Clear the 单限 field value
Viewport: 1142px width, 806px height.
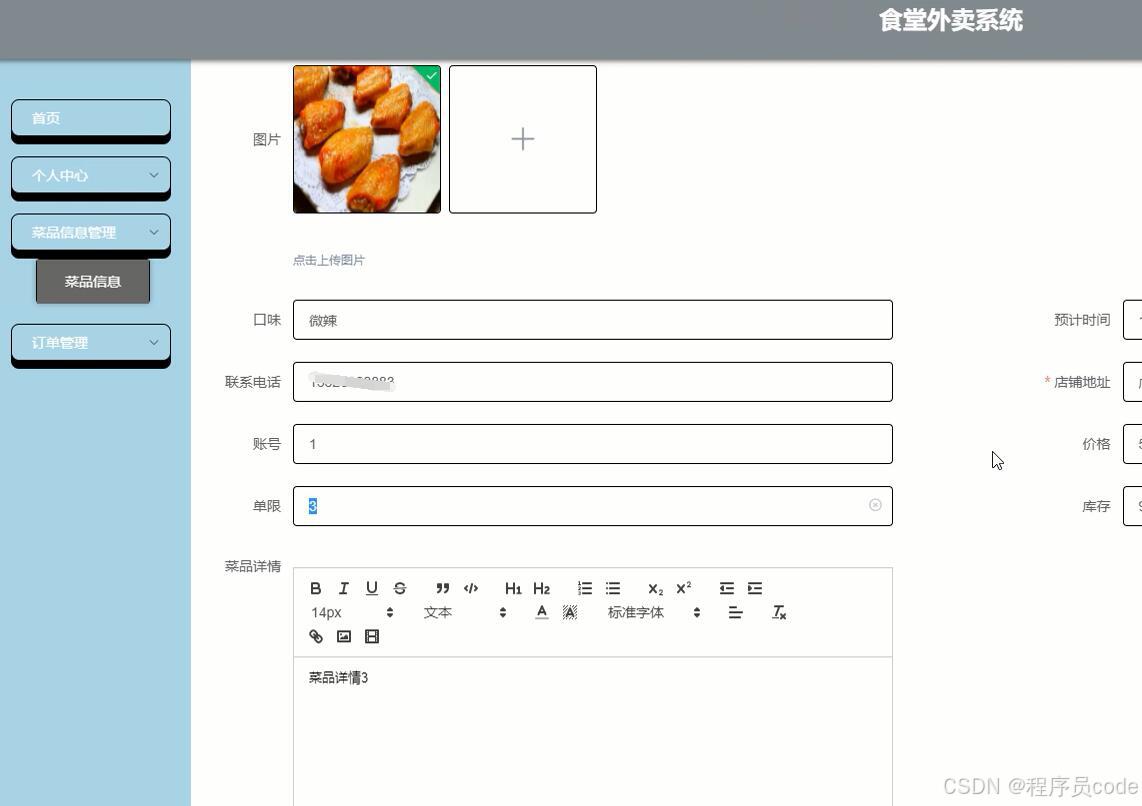[875, 505]
